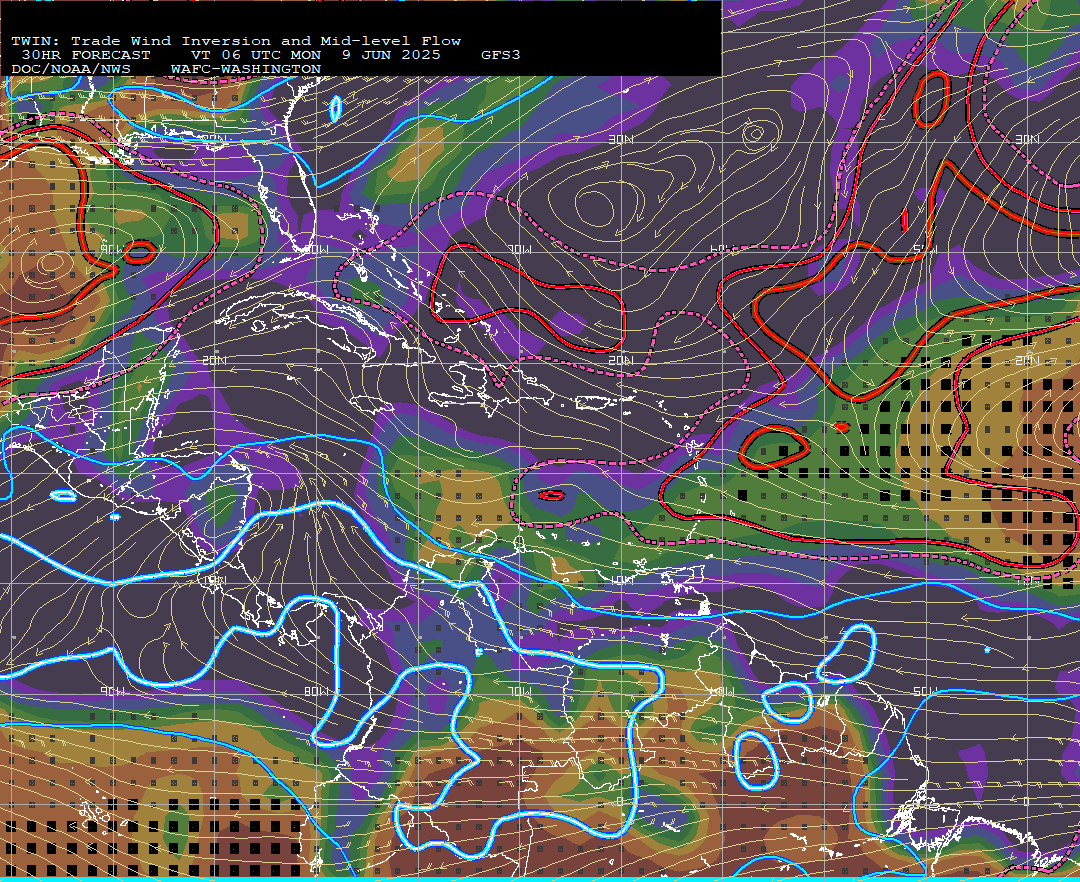Click the tiny red oval beside the dotted red loop

(x=842, y=428)
